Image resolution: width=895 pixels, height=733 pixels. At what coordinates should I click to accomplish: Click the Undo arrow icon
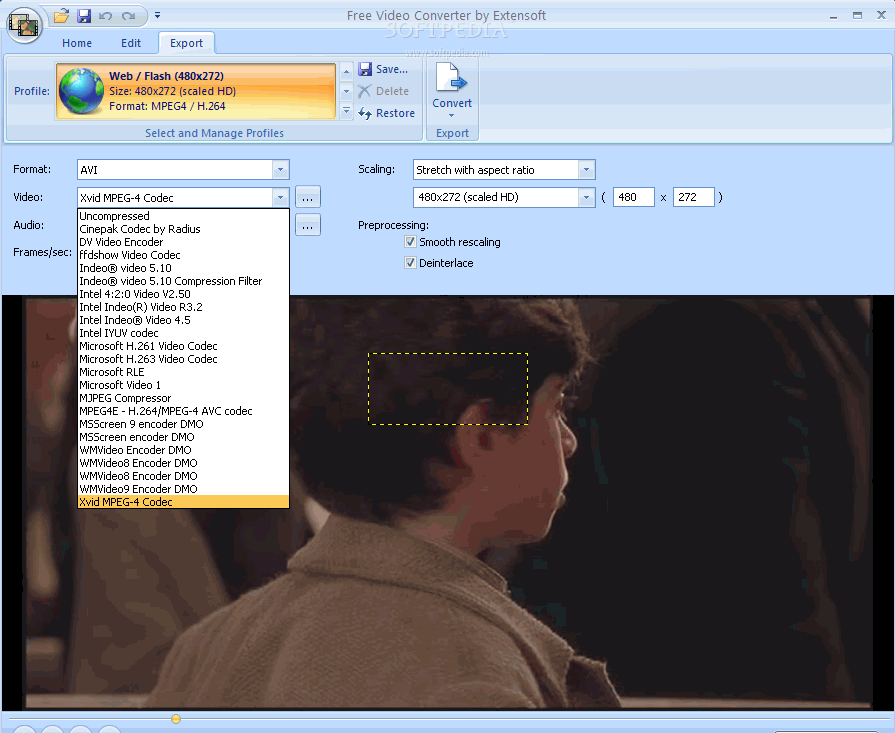106,16
